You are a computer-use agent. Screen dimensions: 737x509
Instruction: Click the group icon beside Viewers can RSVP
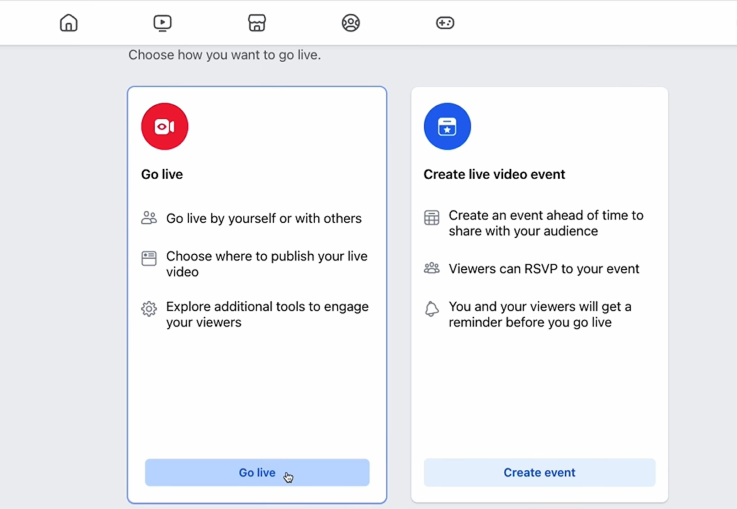432,269
